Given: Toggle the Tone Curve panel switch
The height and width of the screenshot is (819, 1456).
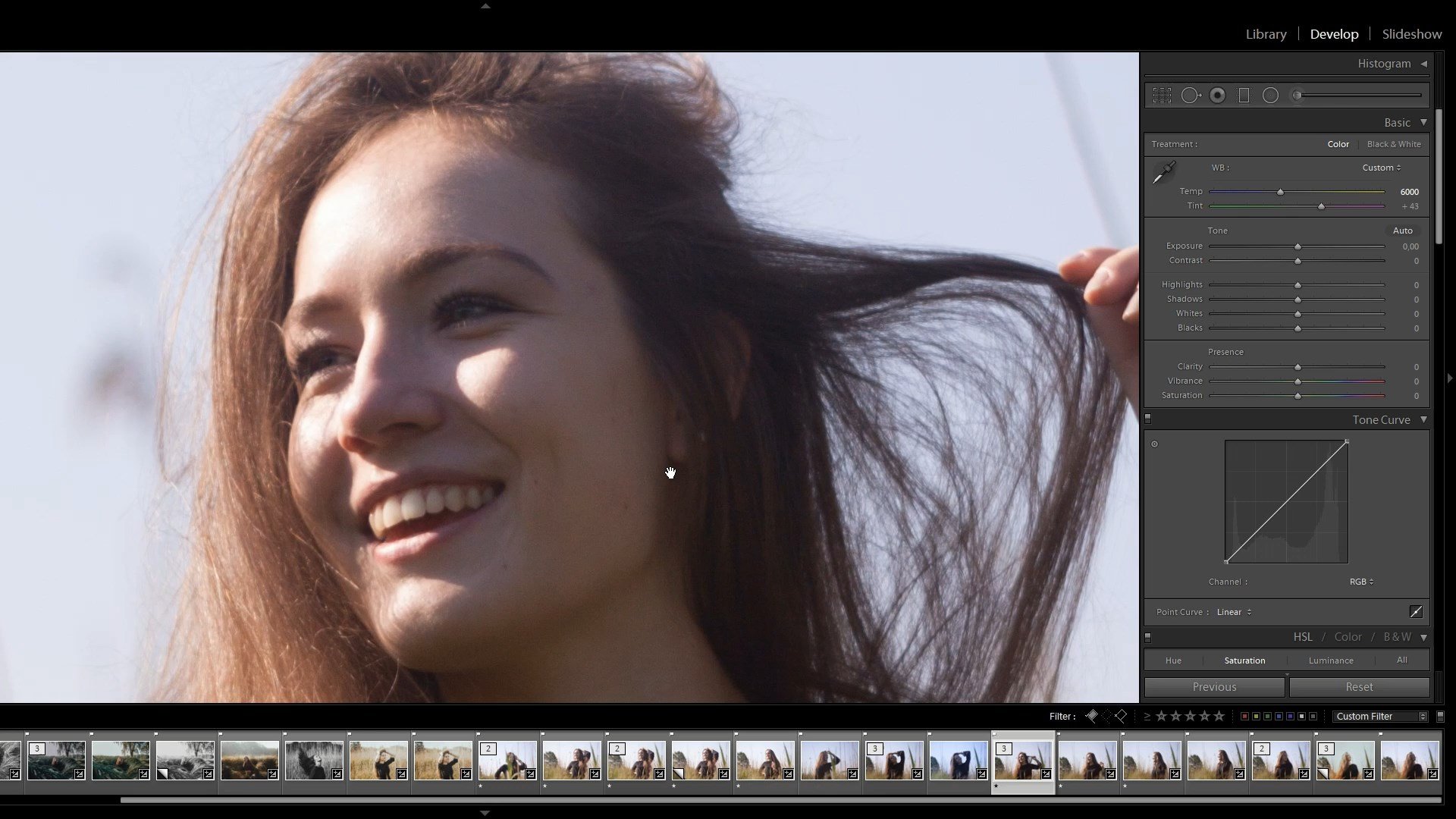Looking at the screenshot, I should click(x=1147, y=419).
